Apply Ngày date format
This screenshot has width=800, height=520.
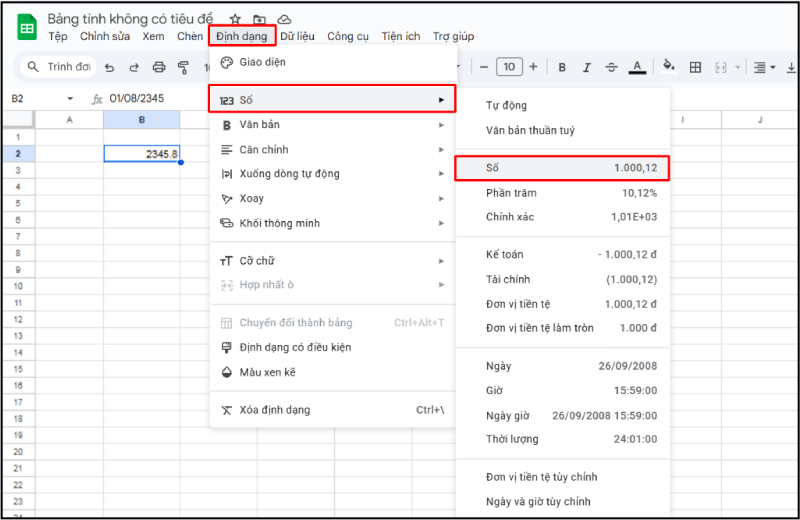(562, 366)
